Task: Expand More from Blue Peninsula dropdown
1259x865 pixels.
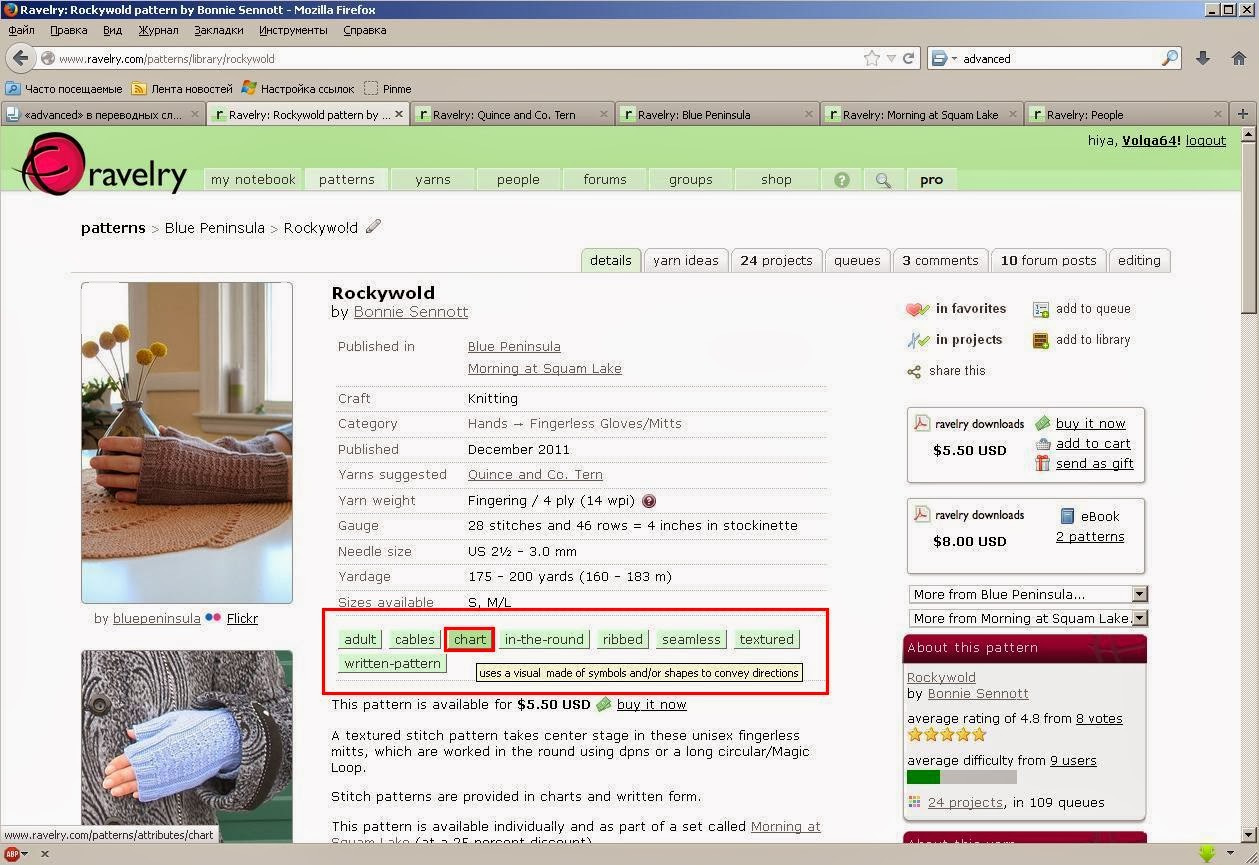Action: click(x=1028, y=594)
